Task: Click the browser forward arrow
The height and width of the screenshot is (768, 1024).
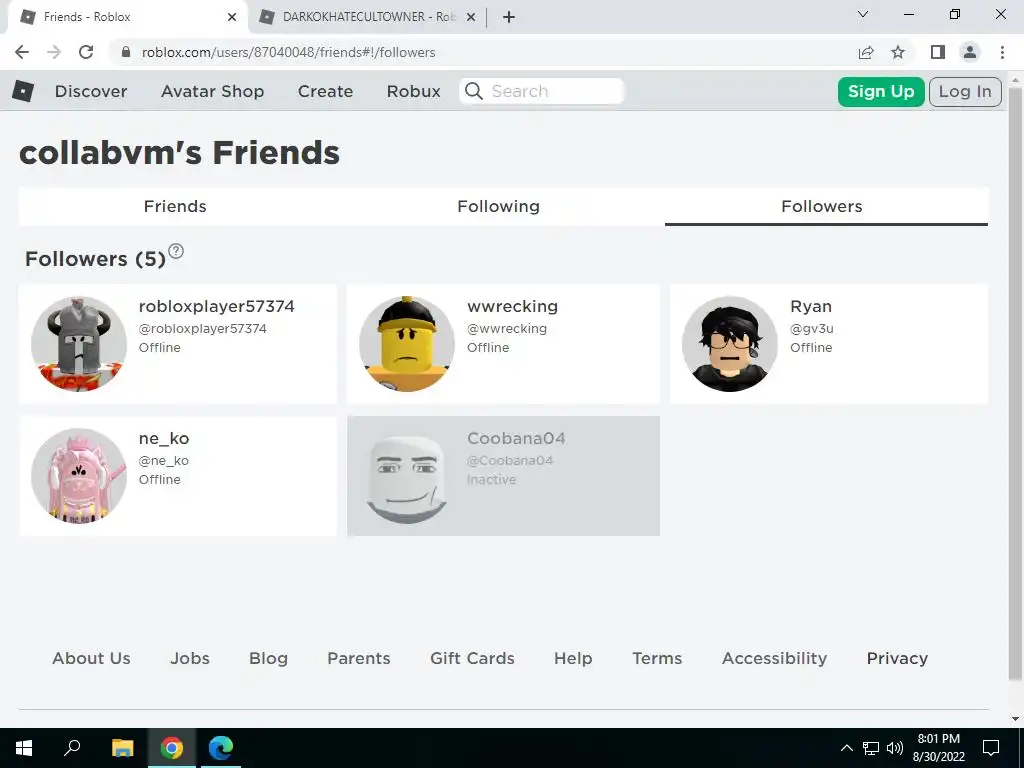Action: pyautogui.click(x=54, y=52)
